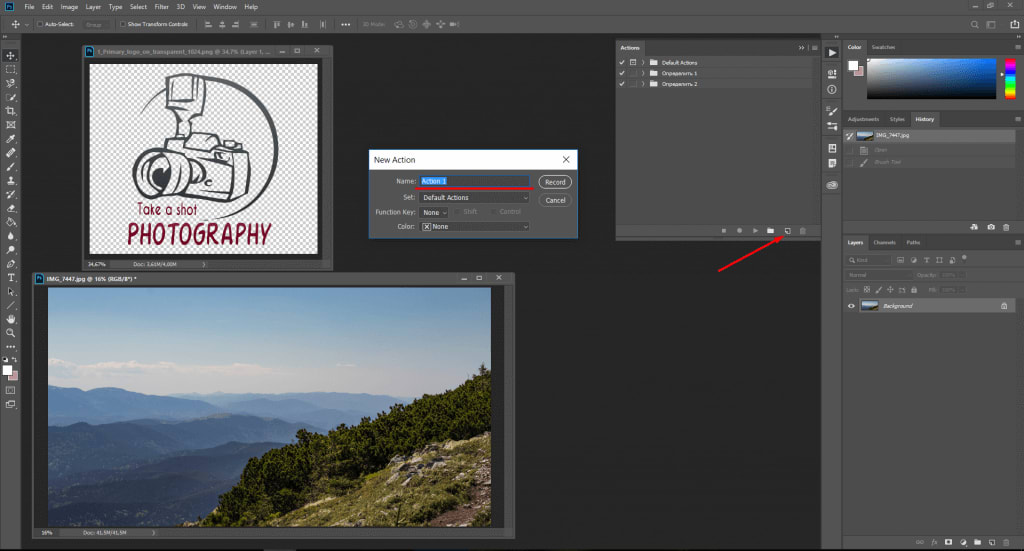
Task: Click the share icon at top right
Action: [x=1014, y=24]
